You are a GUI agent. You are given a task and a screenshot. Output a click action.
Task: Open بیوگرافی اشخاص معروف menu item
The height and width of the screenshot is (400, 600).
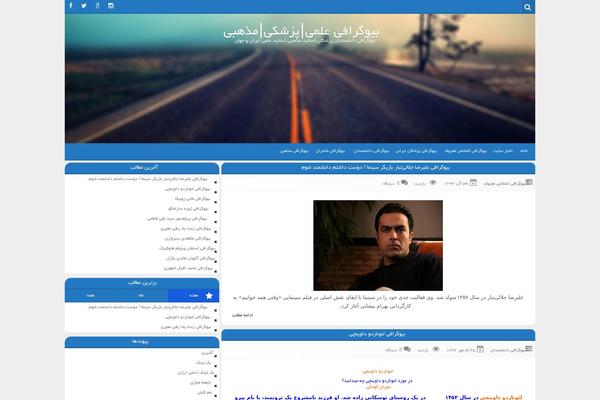tap(465, 151)
